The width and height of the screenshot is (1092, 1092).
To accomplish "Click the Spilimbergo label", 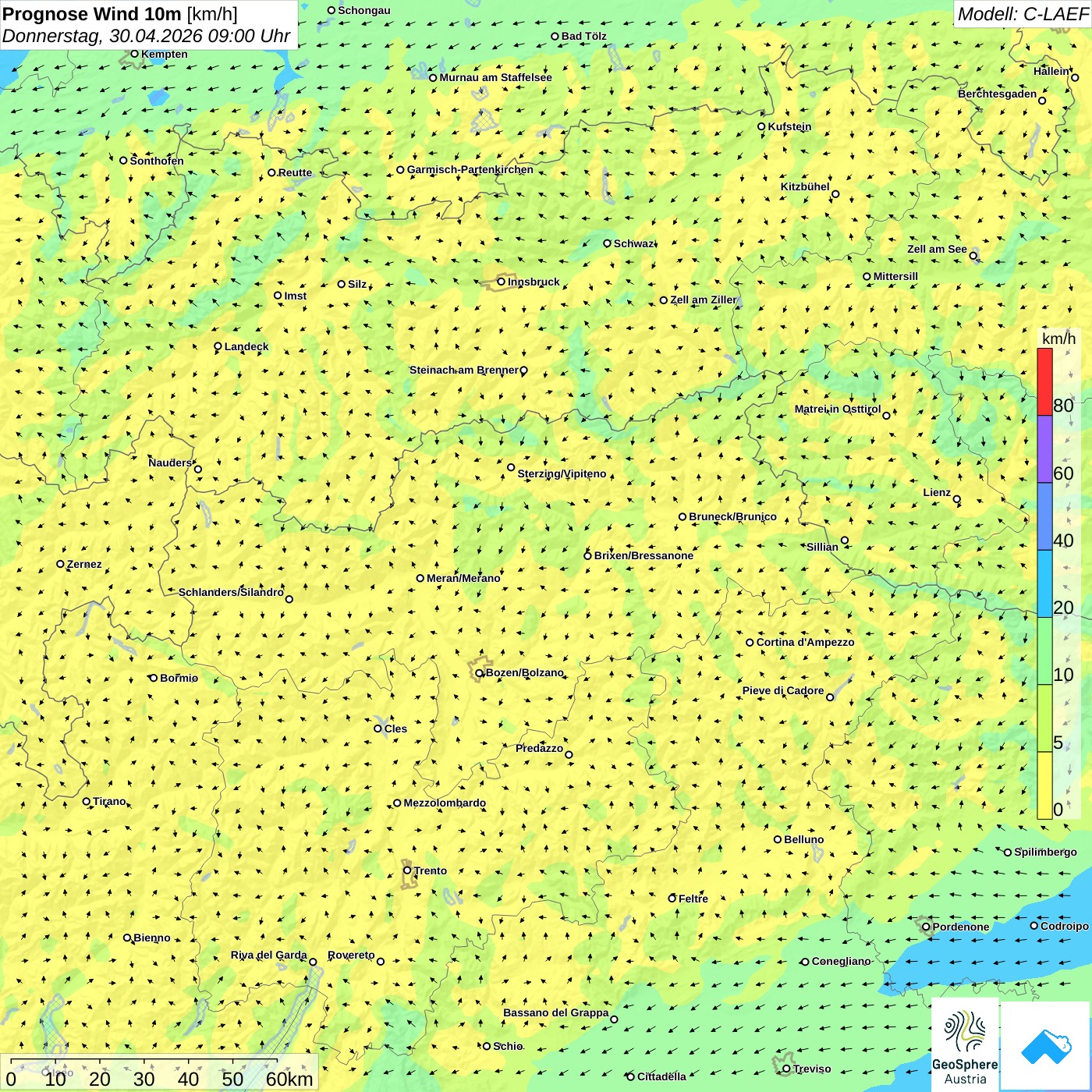I will point(1045,852).
